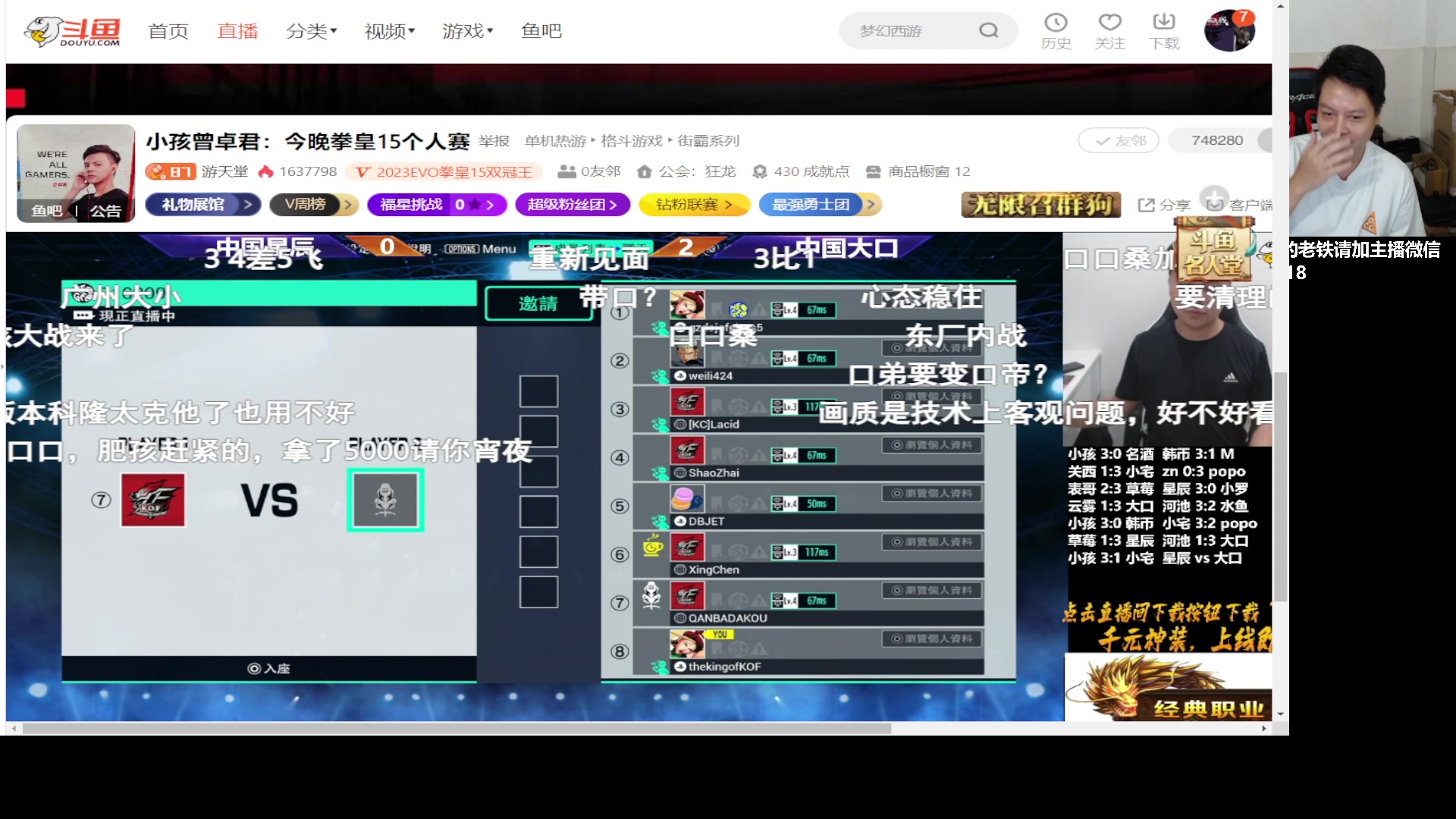The image size is (1456, 819).
Task: Click the 直播 nav item
Action: [x=237, y=31]
